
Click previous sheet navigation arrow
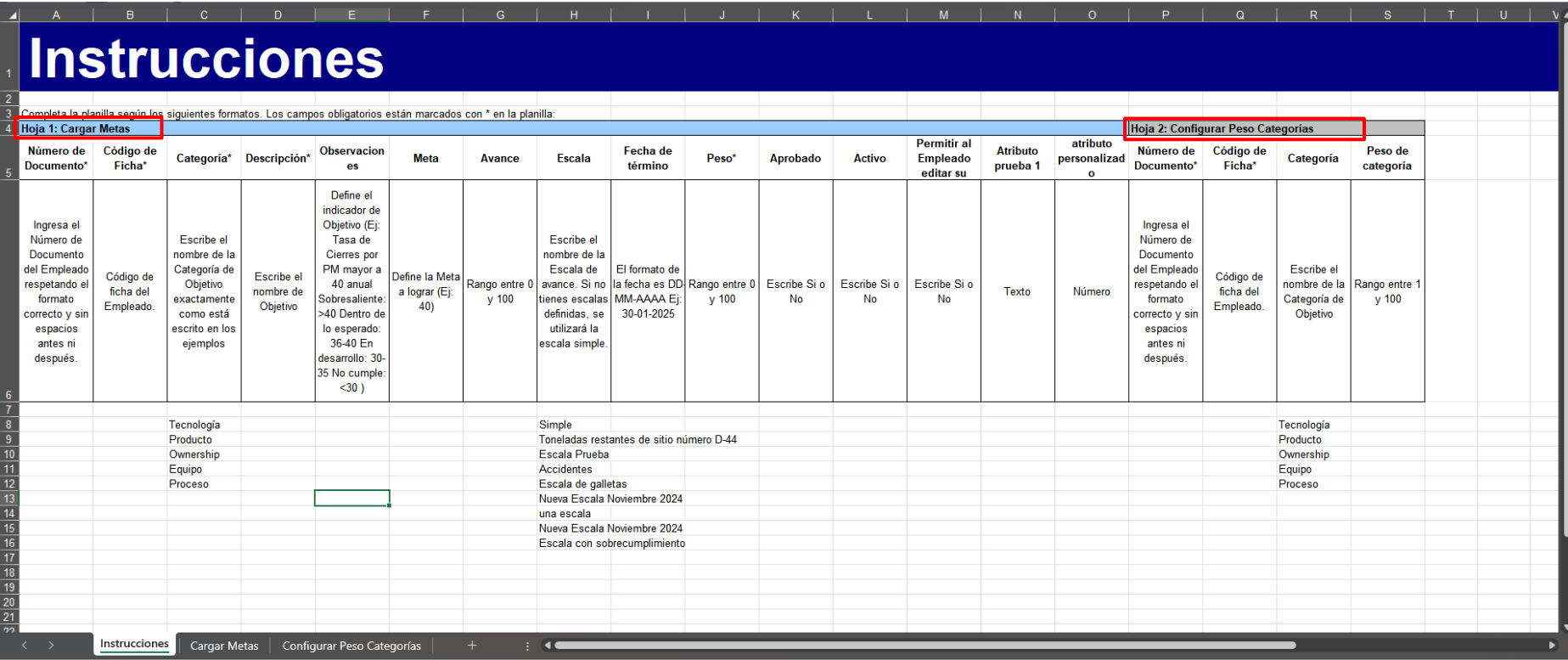(24, 646)
